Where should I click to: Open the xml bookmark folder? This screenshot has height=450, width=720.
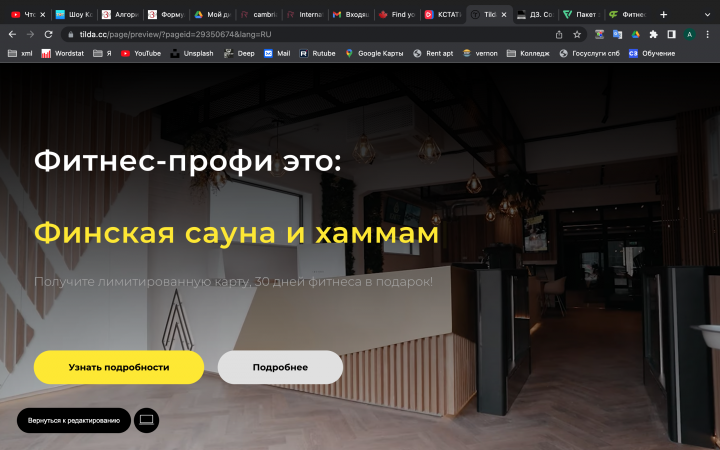point(20,53)
